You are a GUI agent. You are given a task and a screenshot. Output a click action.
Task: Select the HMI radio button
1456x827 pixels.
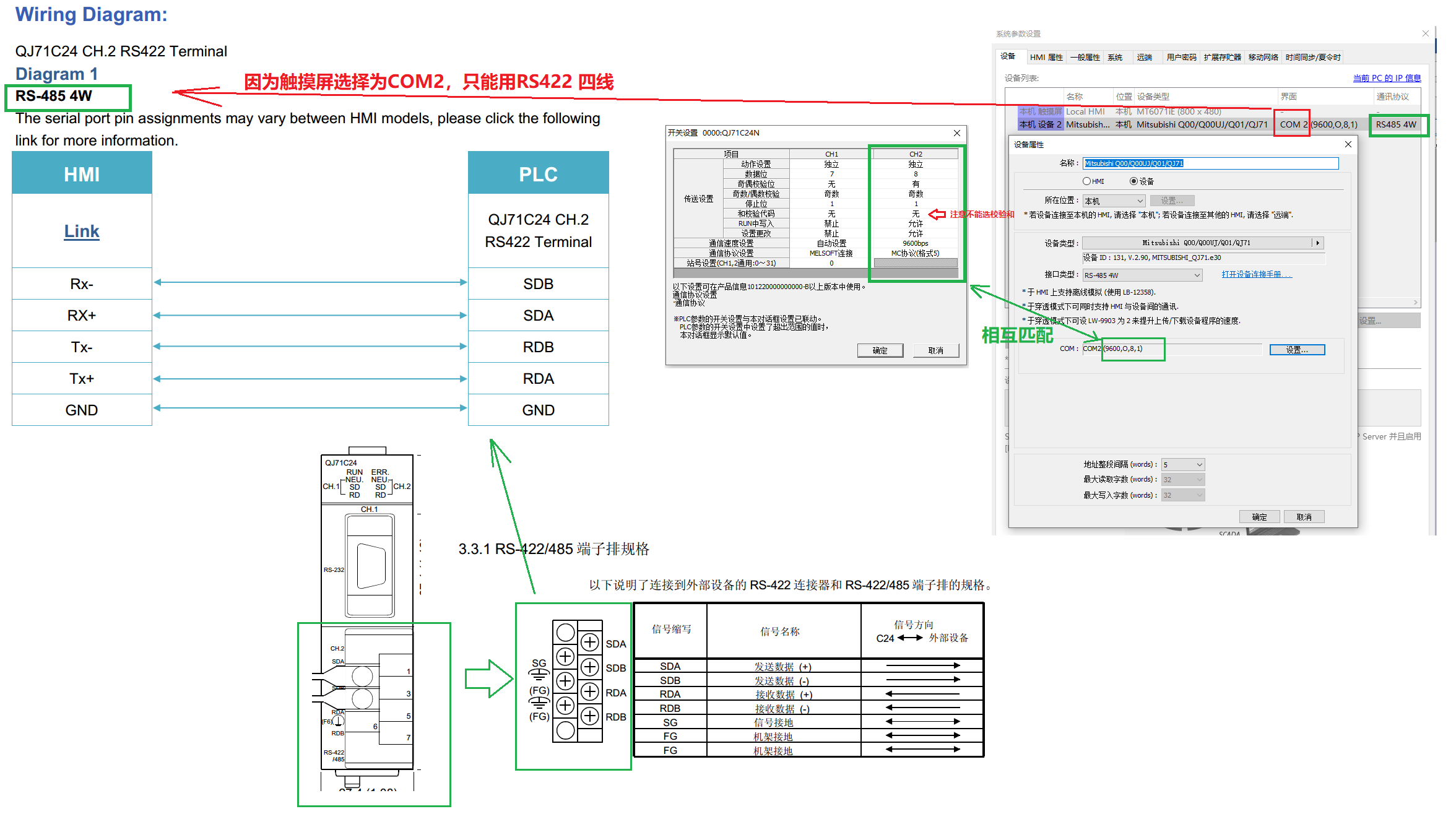coord(1086,181)
